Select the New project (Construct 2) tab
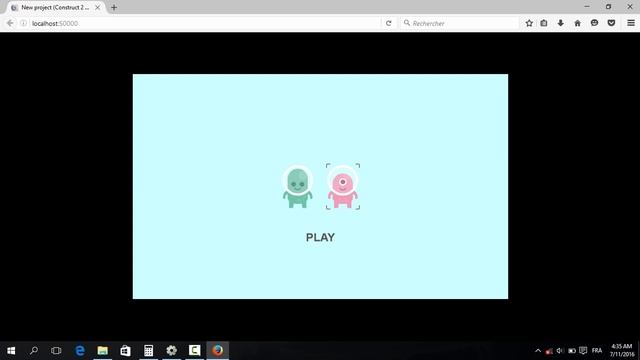640x360 pixels. 55,7
